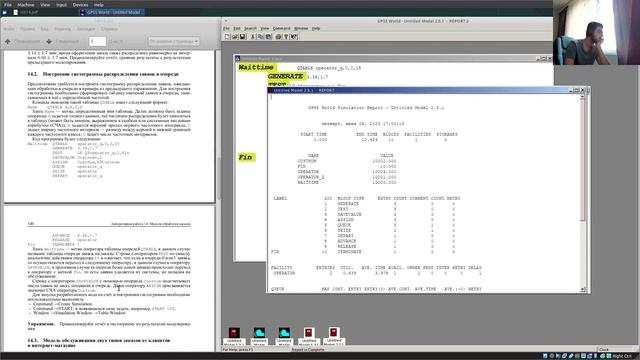The width and height of the screenshot is (640, 360).
Task: Click section heading 14.2 in the PDF
Action: 103,74
